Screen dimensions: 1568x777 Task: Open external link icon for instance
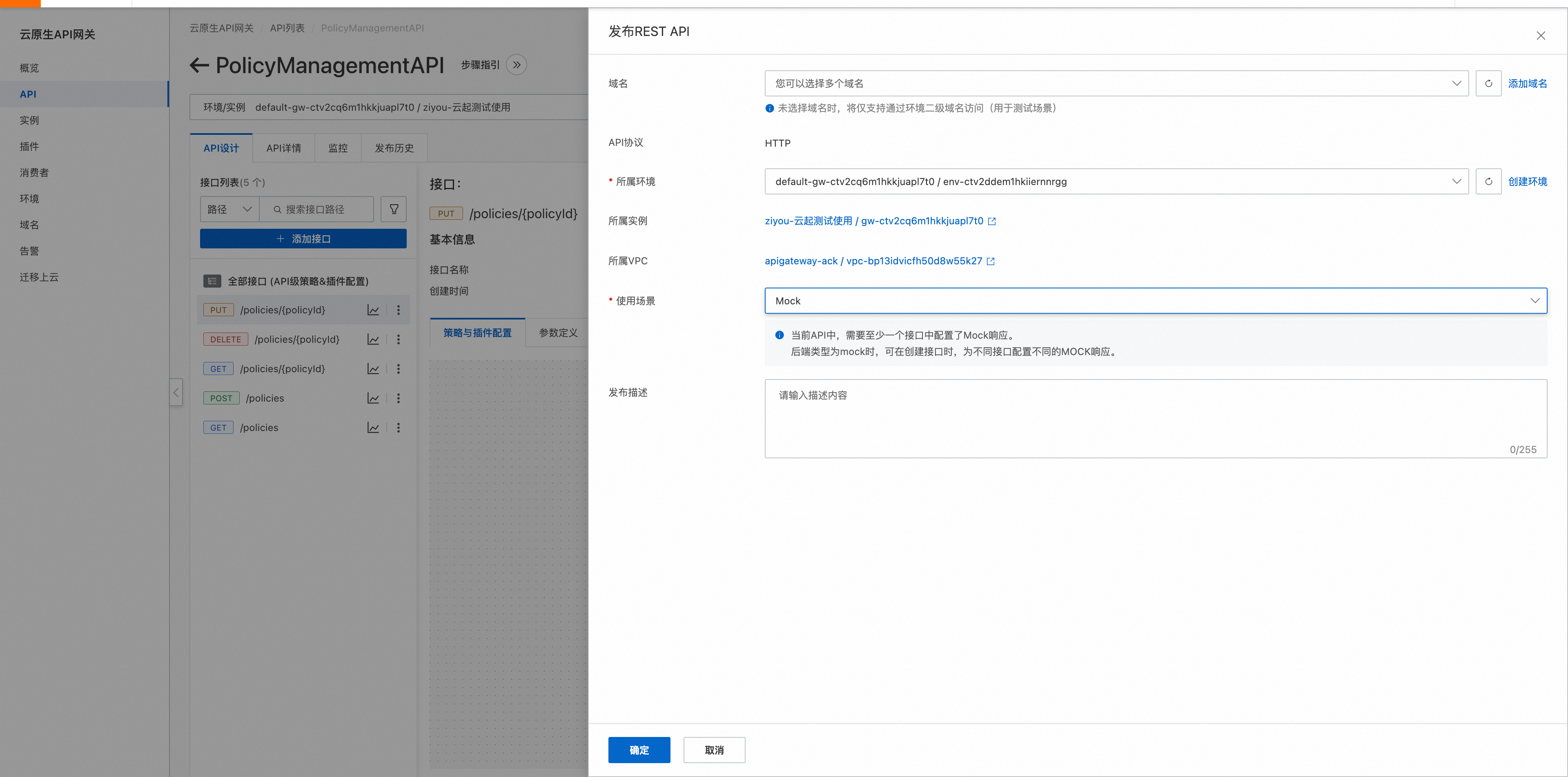[x=991, y=221]
